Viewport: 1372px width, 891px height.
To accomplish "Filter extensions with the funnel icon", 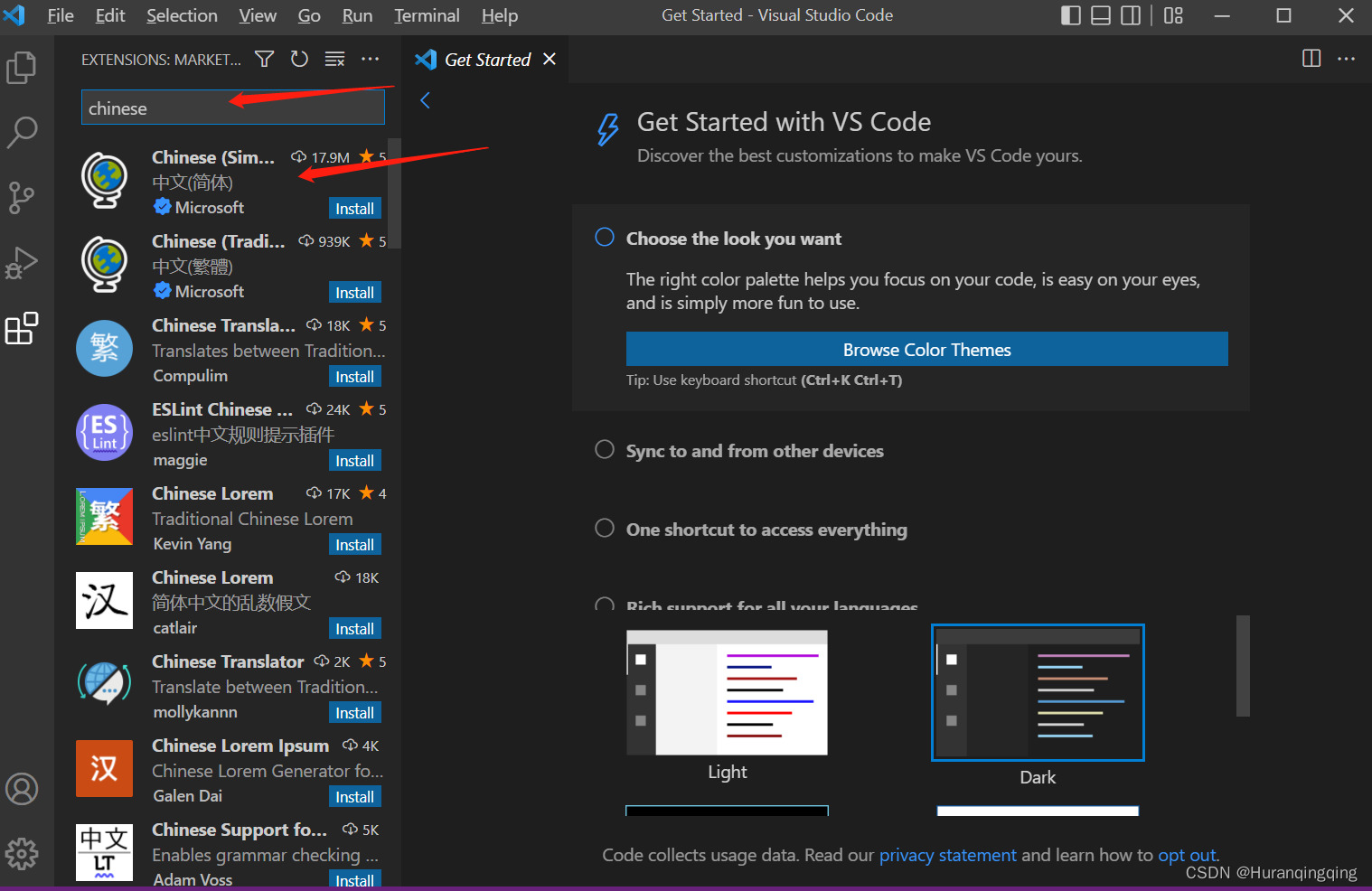I will click(x=265, y=60).
